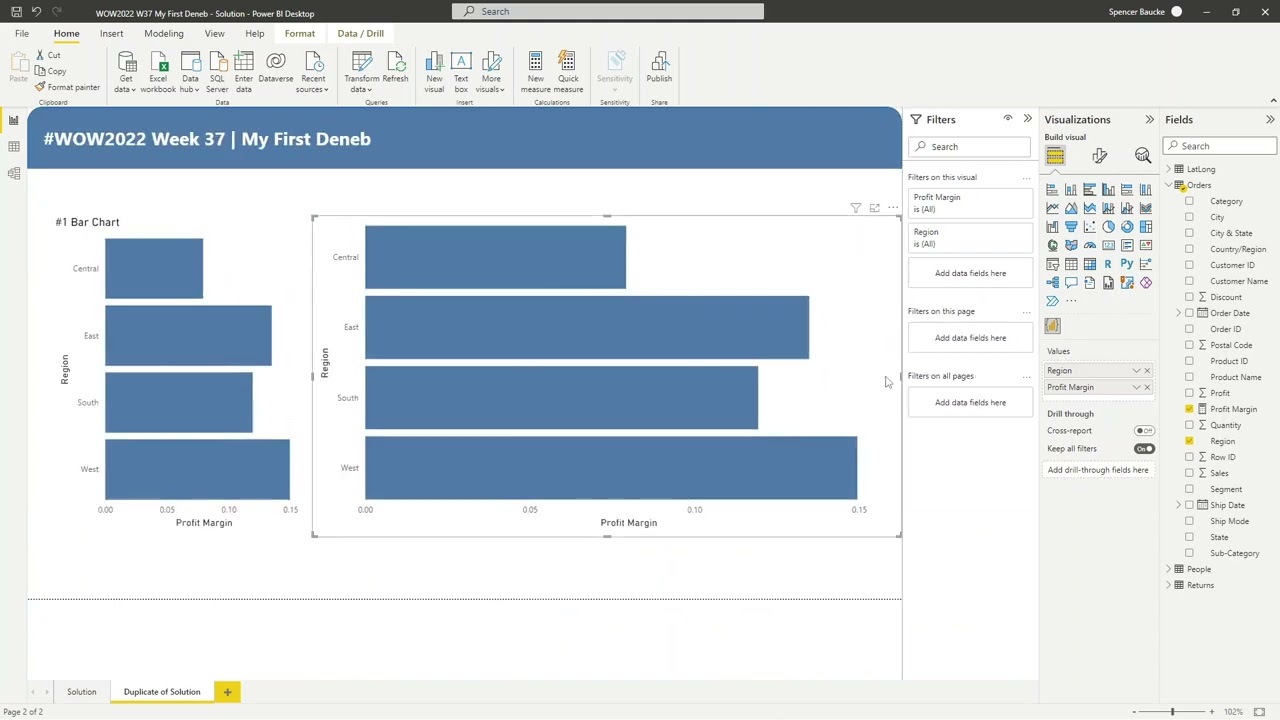Add data fields to page filters
Image resolution: width=1280 pixels, height=720 pixels.
tap(970, 338)
